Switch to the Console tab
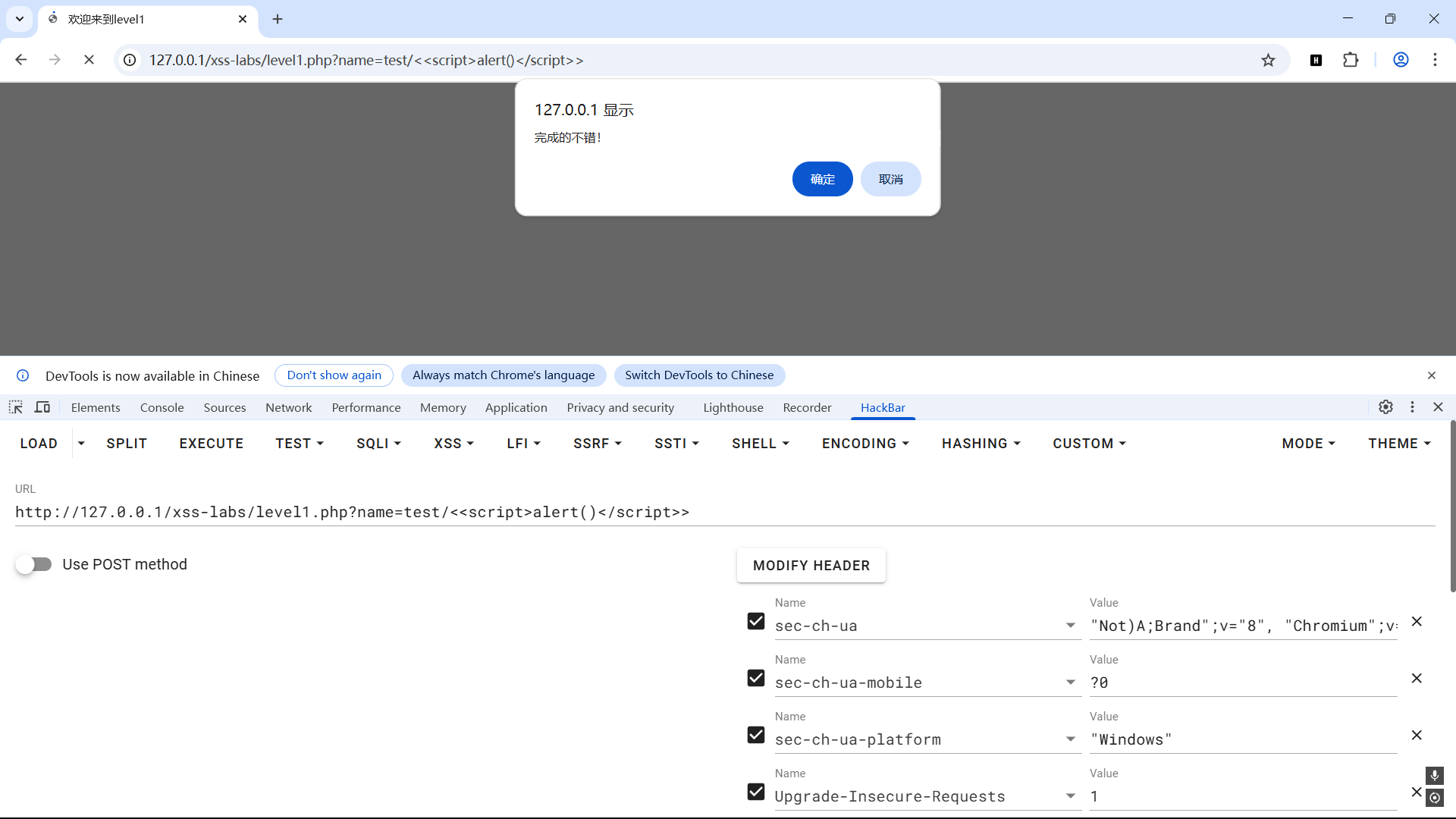 [x=162, y=407]
